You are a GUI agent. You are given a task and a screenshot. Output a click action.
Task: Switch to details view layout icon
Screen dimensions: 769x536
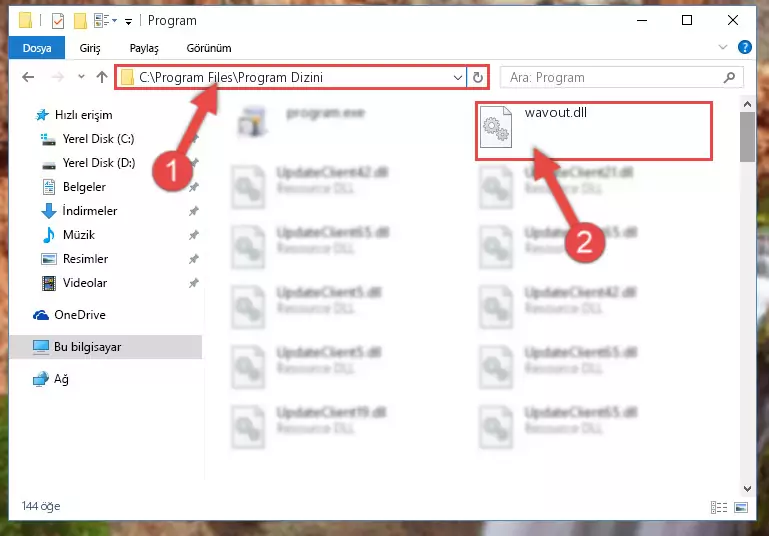click(718, 507)
